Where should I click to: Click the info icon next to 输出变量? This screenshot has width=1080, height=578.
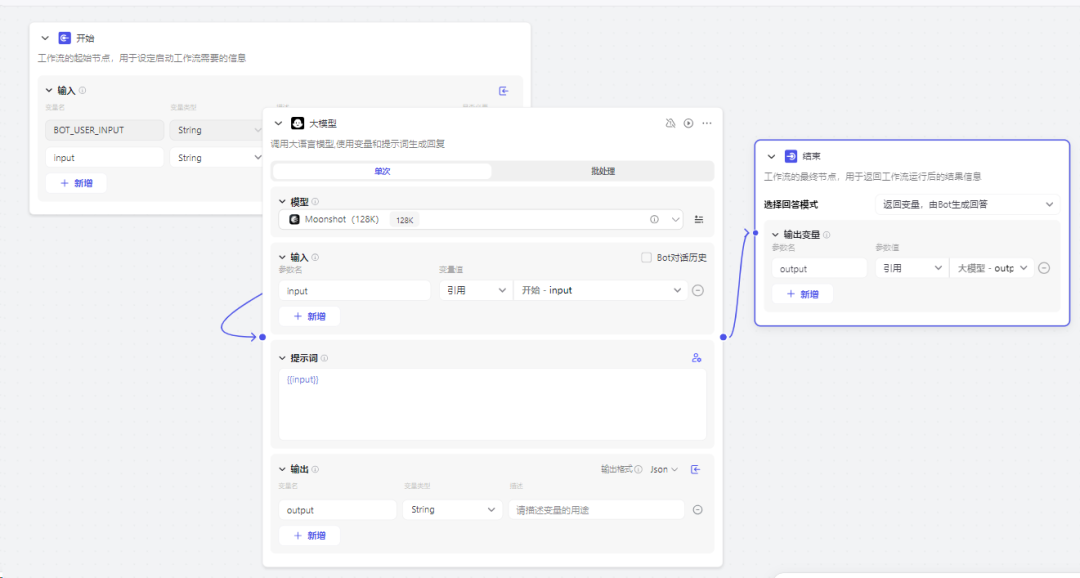(827, 235)
